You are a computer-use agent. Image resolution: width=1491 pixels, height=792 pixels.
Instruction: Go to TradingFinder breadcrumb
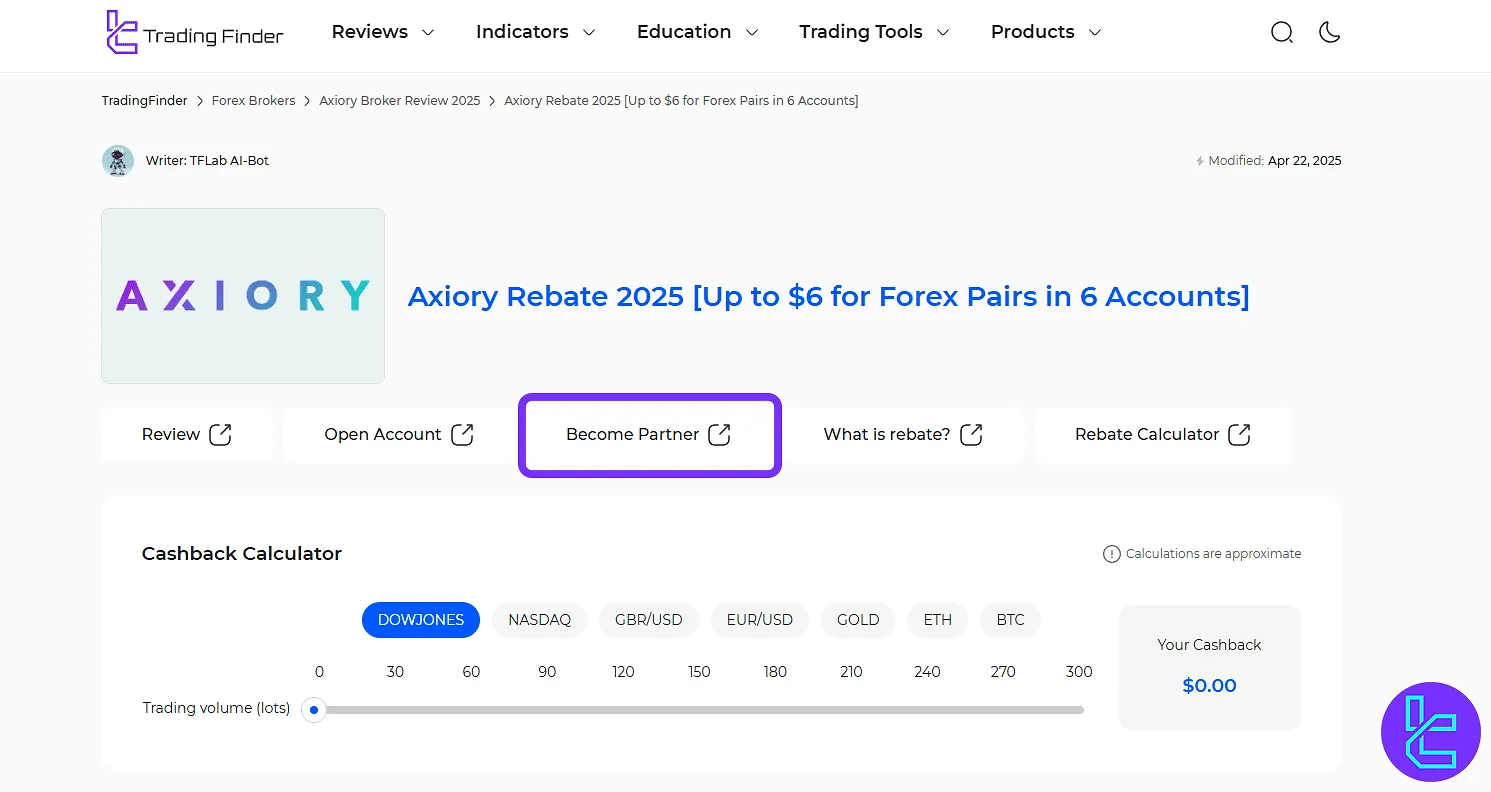coord(144,101)
